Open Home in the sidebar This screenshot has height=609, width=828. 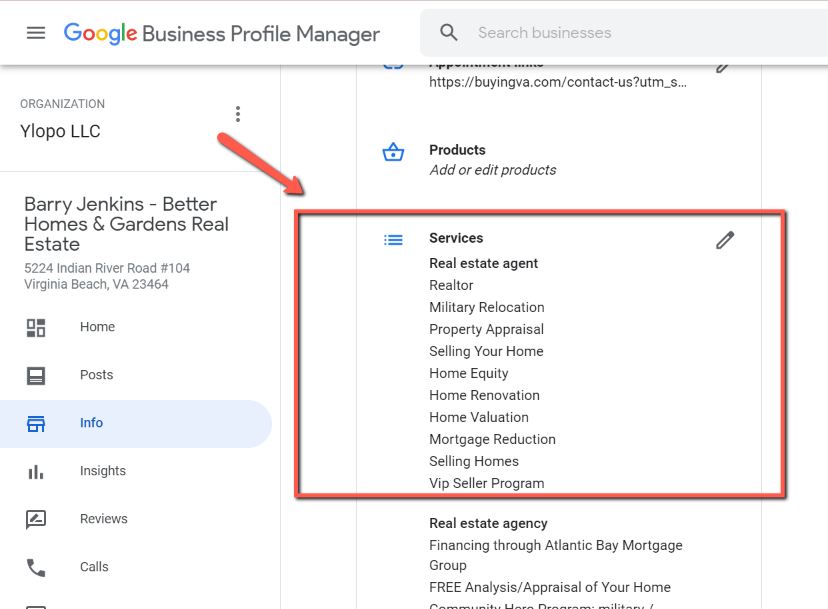click(x=97, y=327)
